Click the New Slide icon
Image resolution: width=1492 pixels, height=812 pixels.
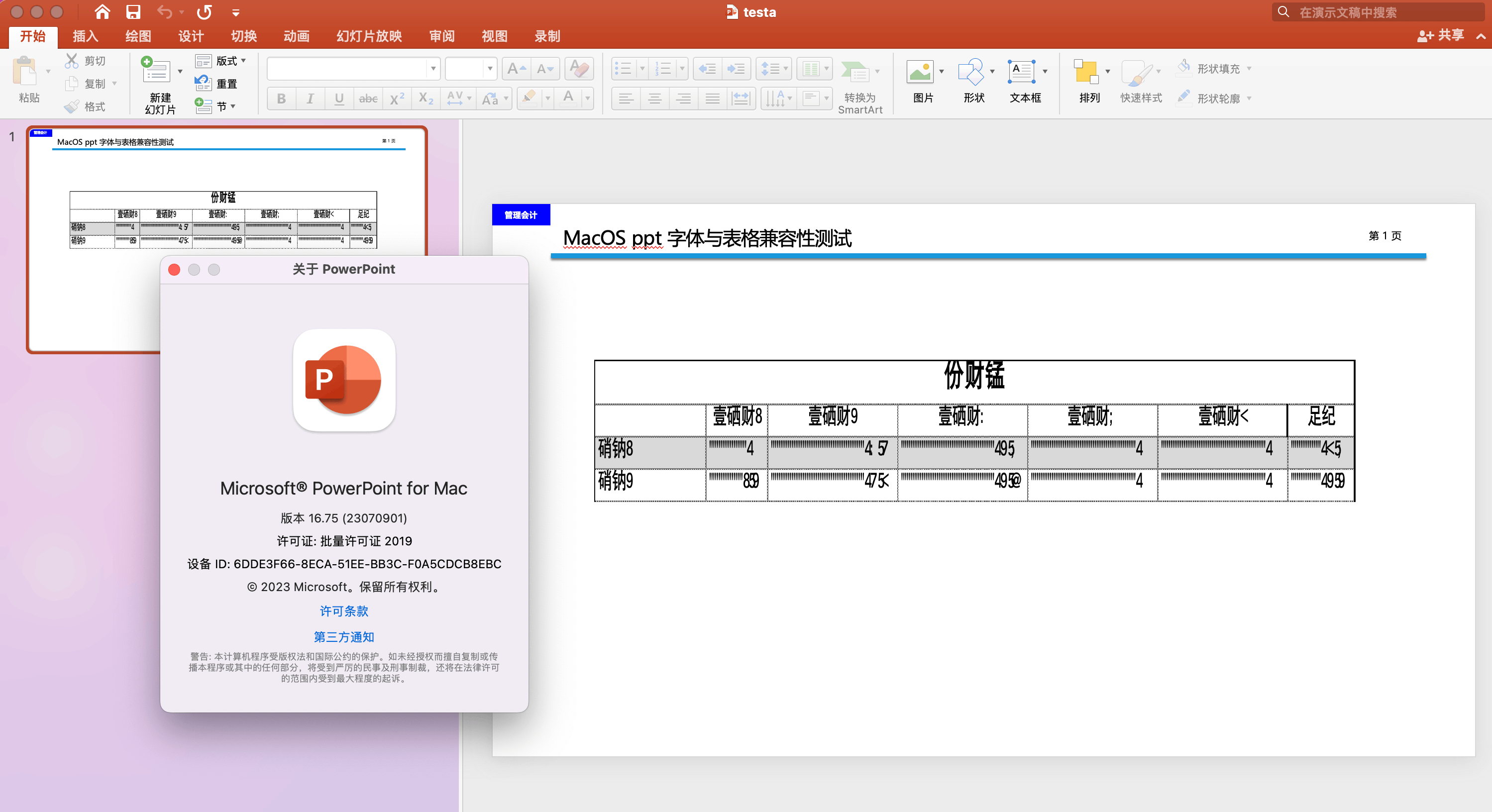(155, 72)
